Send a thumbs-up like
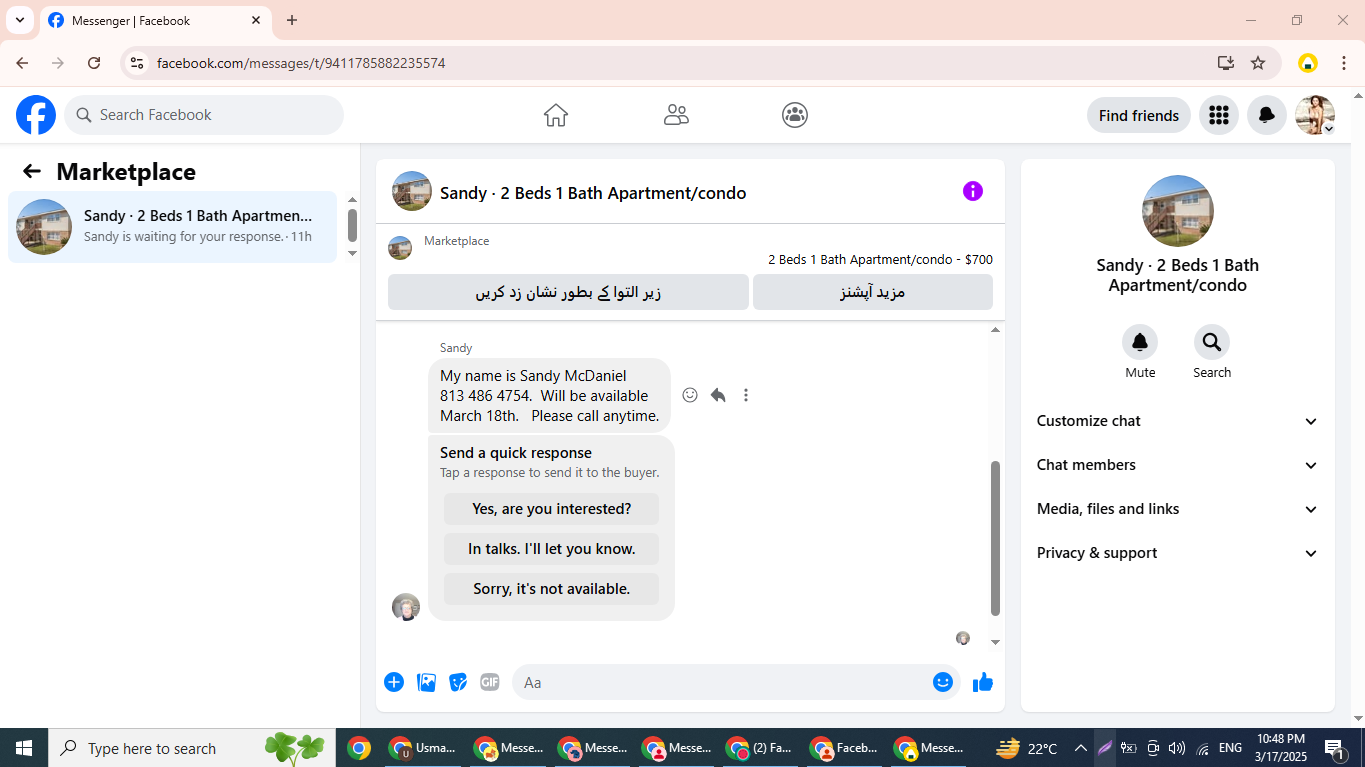The image size is (1365, 767). pyautogui.click(x=983, y=682)
